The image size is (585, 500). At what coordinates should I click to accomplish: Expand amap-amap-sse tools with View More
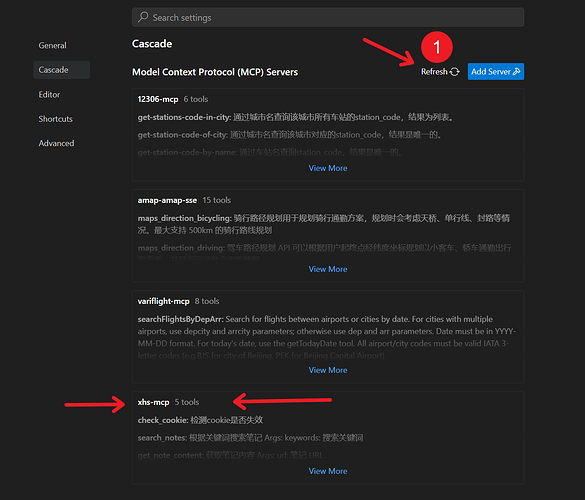point(328,269)
